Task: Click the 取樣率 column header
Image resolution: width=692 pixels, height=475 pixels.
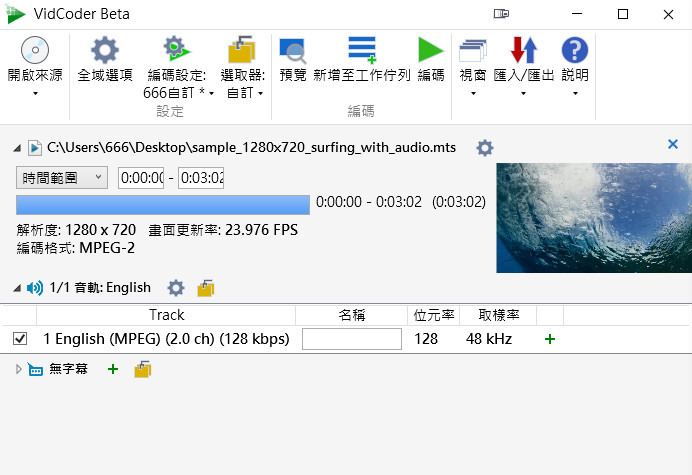Action: coord(498,315)
